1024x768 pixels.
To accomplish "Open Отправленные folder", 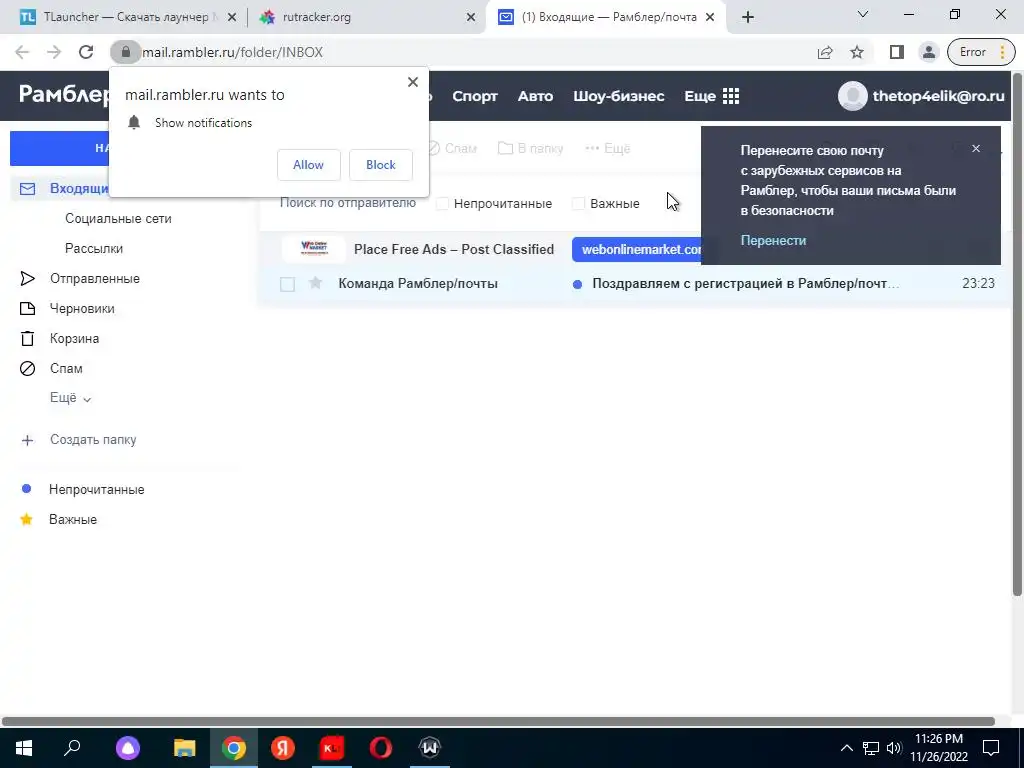I will coord(95,279).
